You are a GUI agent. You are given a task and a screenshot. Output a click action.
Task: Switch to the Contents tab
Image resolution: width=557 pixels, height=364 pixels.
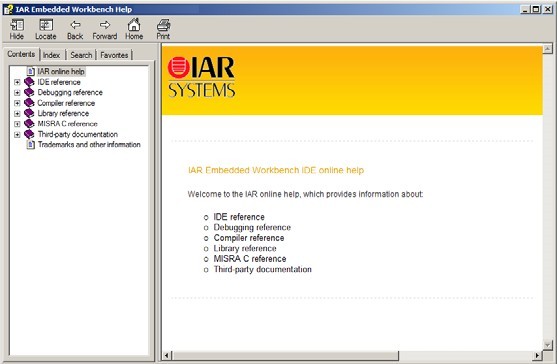(x=21, y=54)
